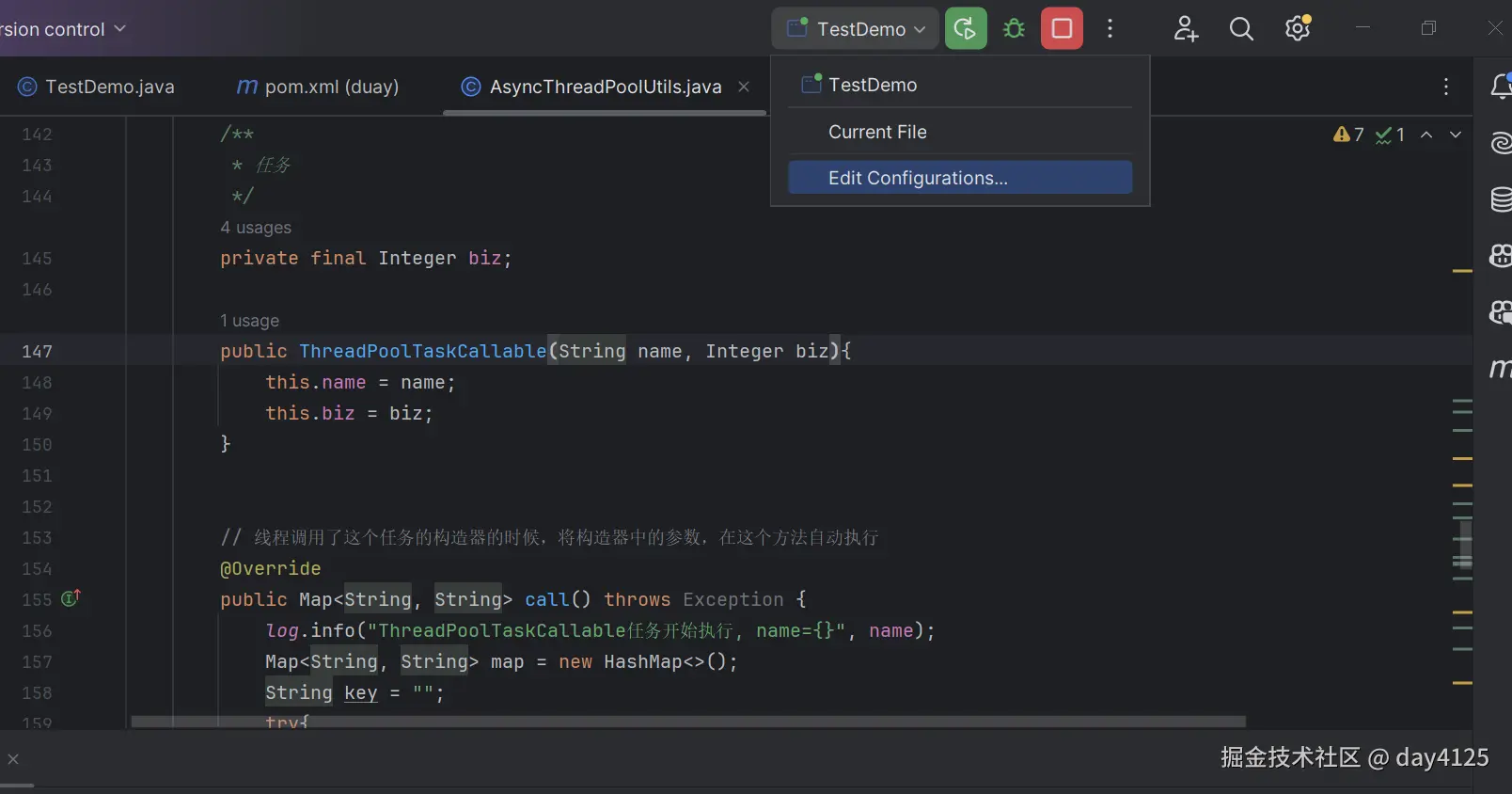Open the Notifications bell in the right sidebar

point(1501,87)
